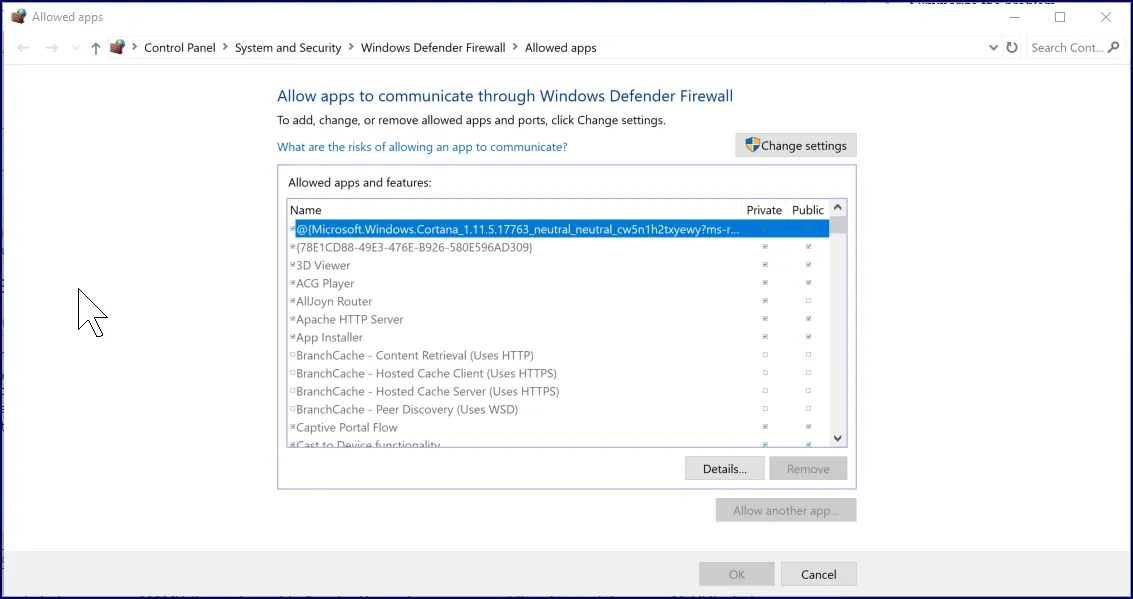Click the list scrollbar up arrow

[837, 207]
